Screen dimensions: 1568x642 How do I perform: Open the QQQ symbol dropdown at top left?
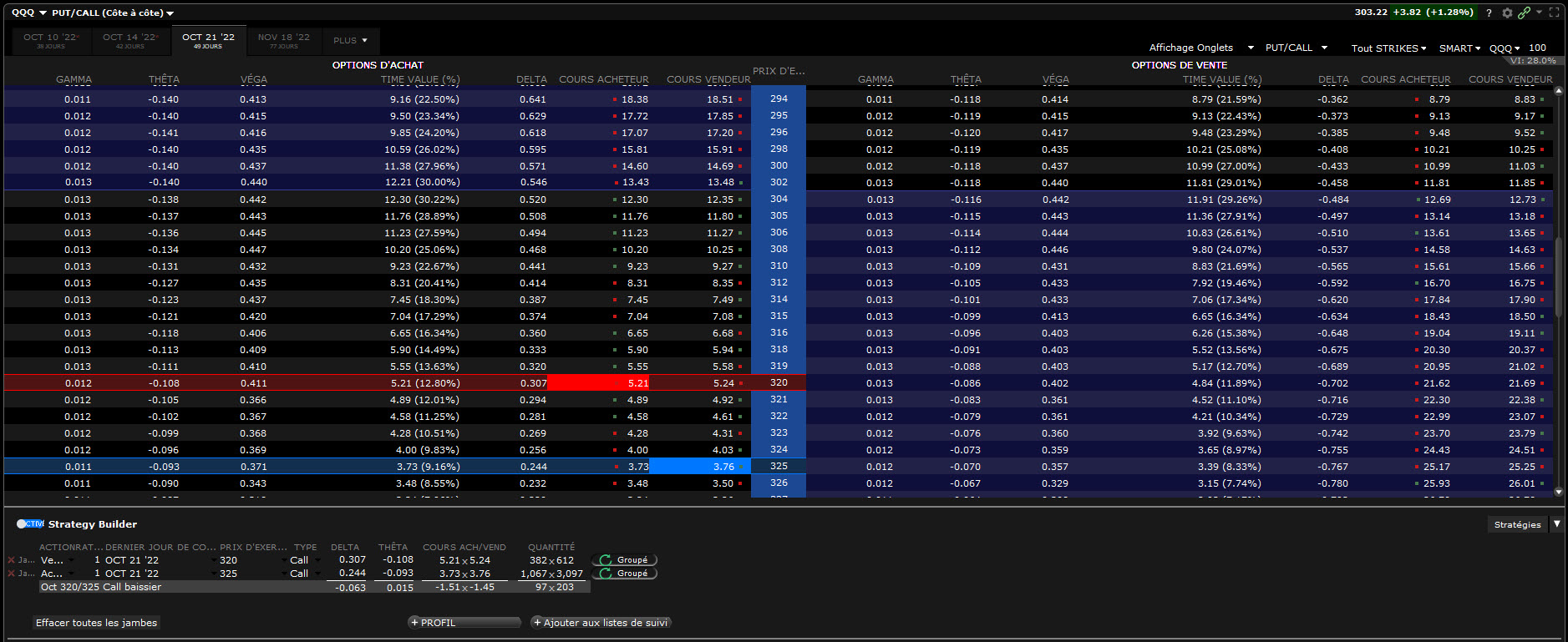(x=29, y=13)
